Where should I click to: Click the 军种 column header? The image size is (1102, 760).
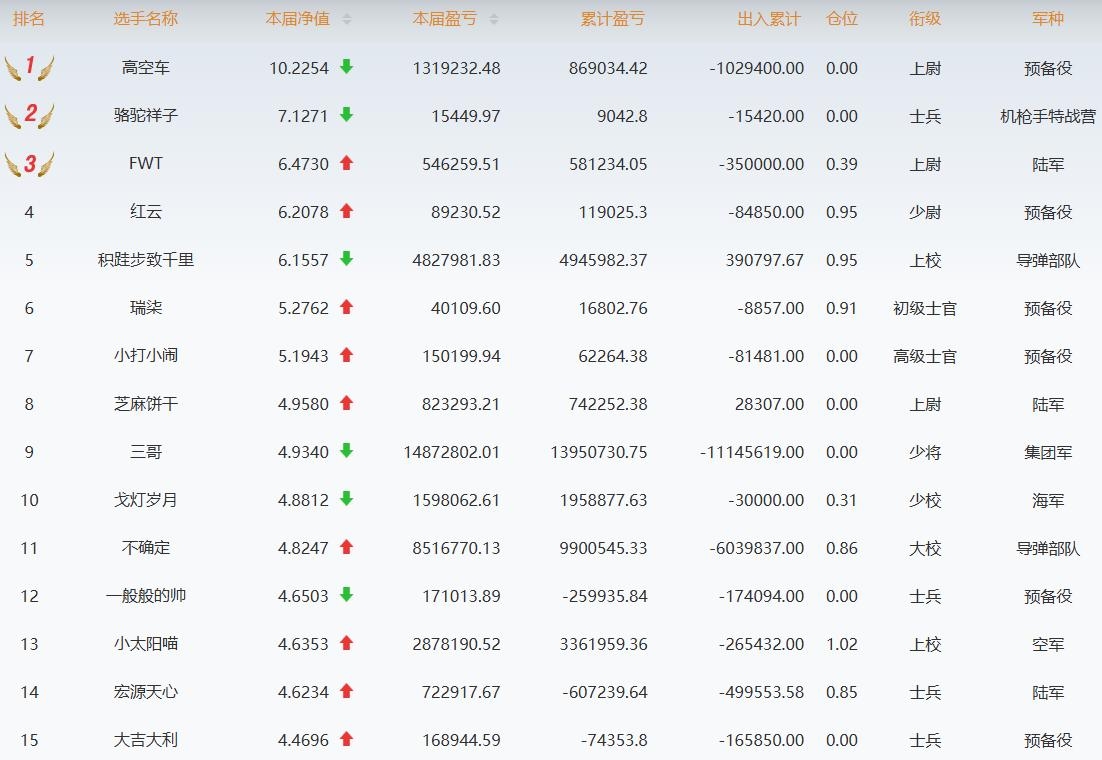coord(1048,19)
